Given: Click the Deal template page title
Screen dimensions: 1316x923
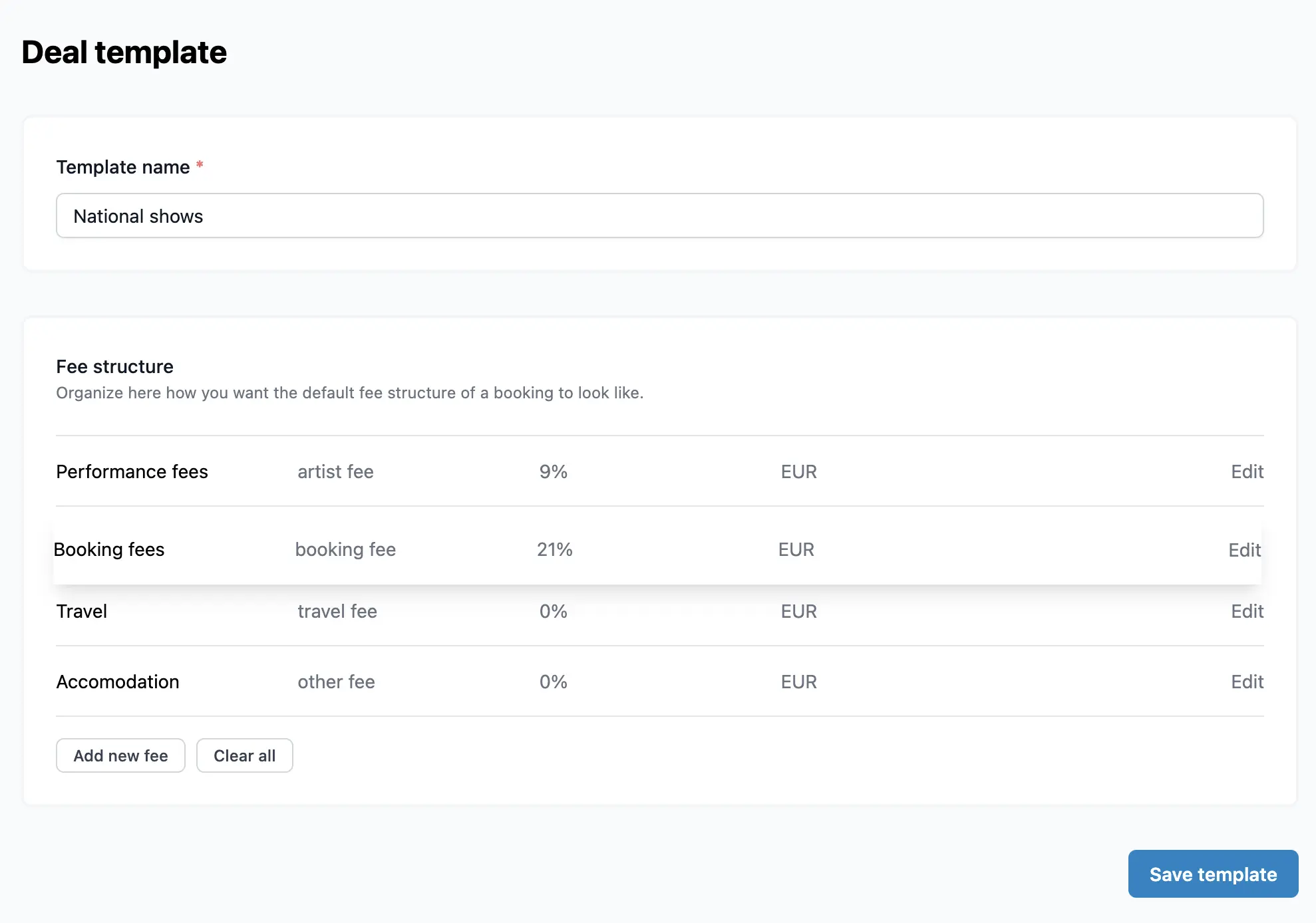Looking at the screenshot, I should pos(124,51).
